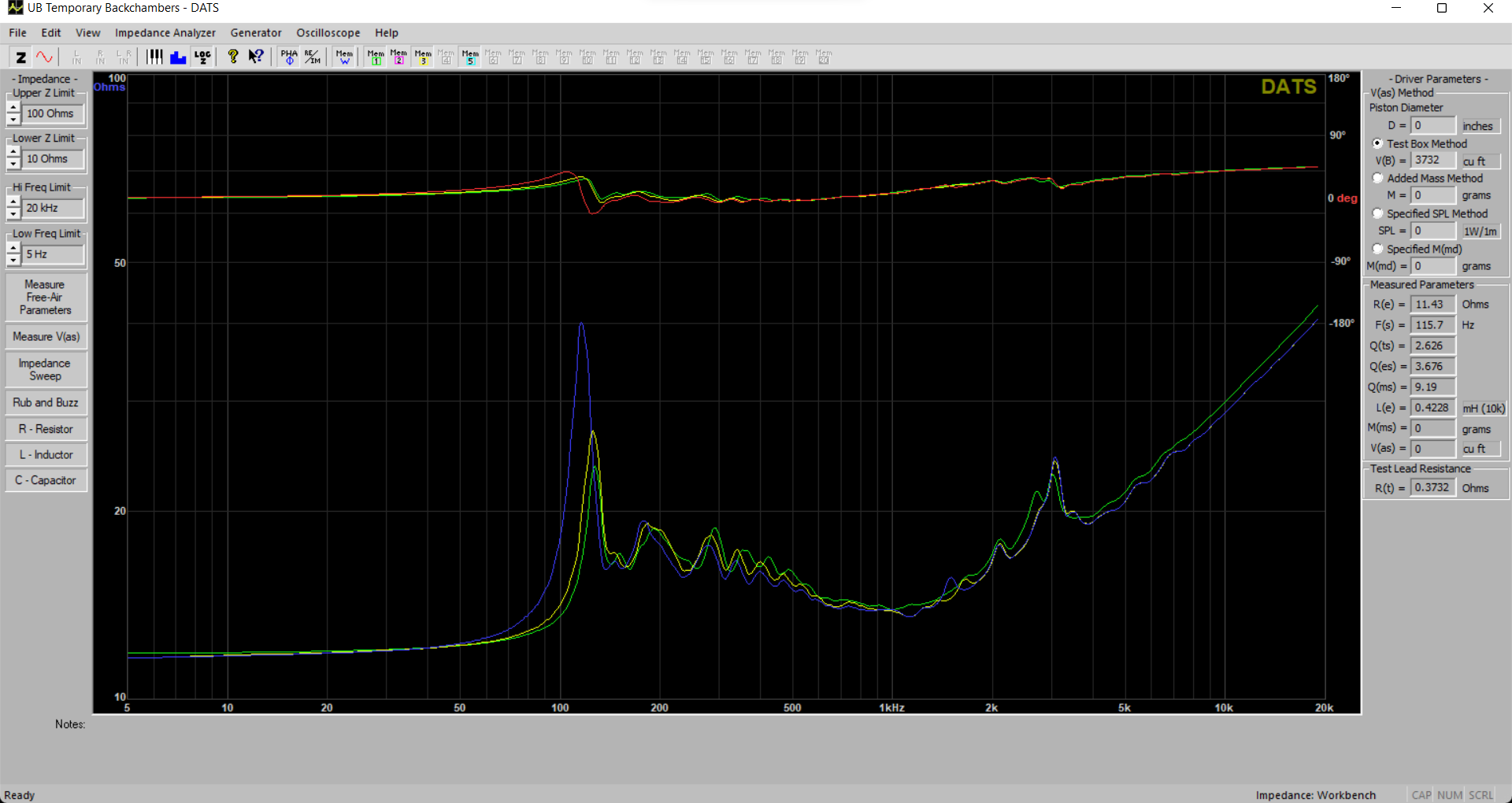The height and width of the screenshot is (803, 1512).
Task: Click the cu ft unit button beside V(B)
Action: (x=1480, y=161)
